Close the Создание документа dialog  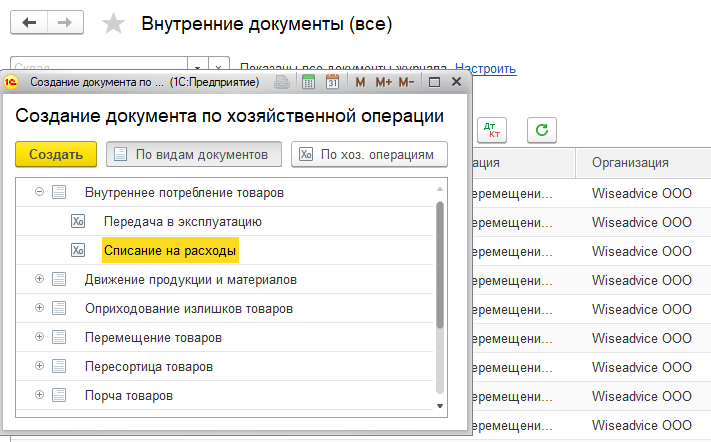(x=457, y=82)
